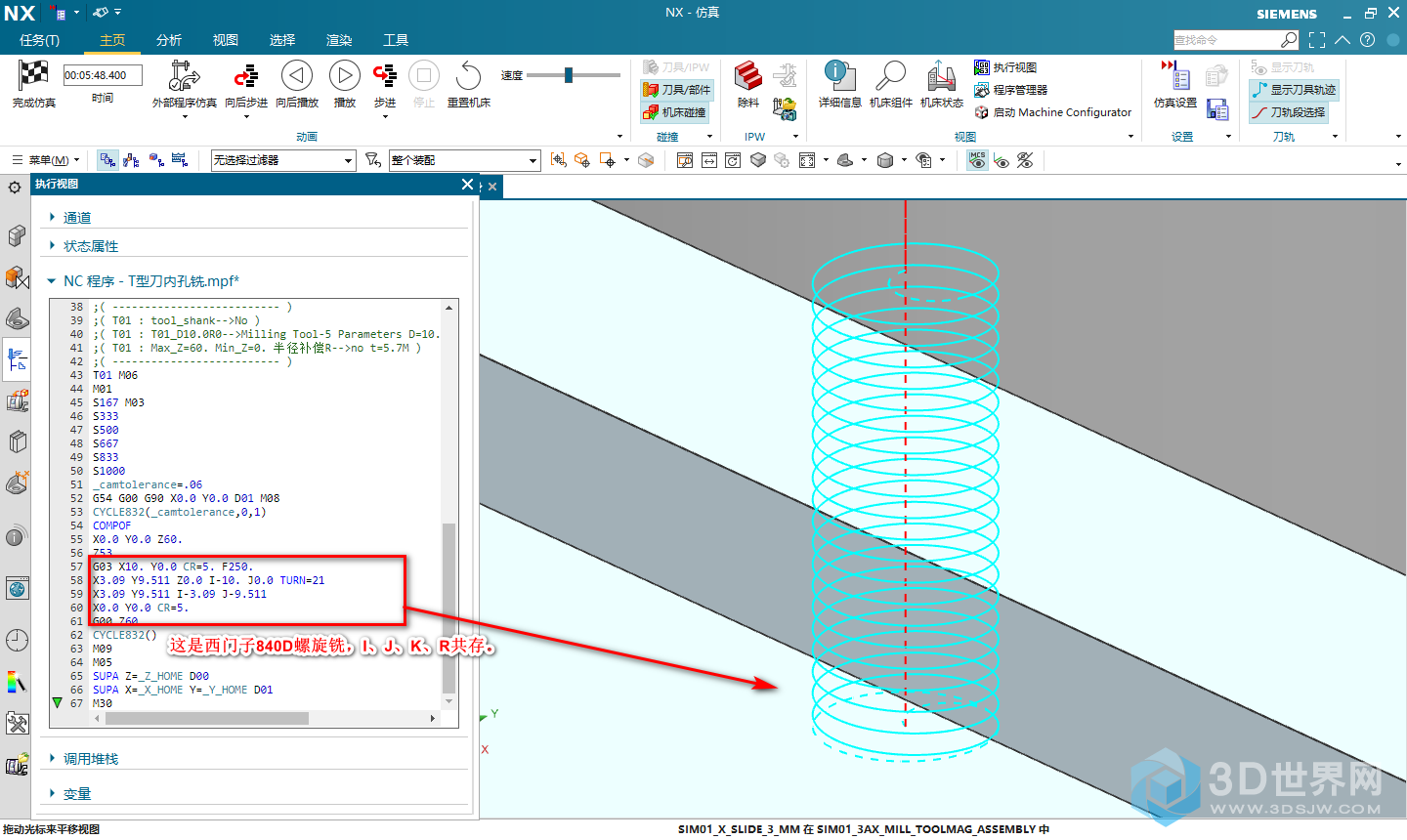Click the time field showing 00:05:48.400
Viewport: 1407px width, 840px height.
[103, 75]
